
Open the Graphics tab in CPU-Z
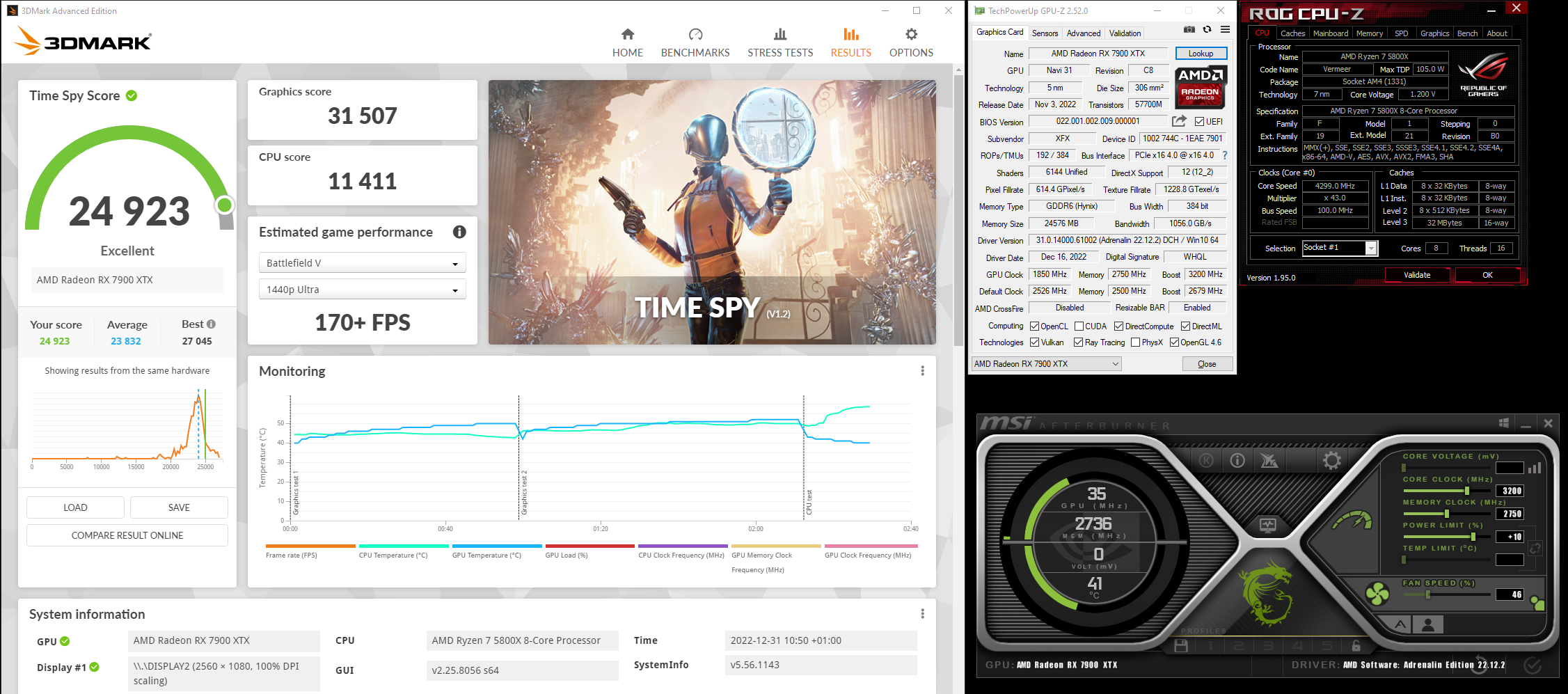tap(1434, 33)
